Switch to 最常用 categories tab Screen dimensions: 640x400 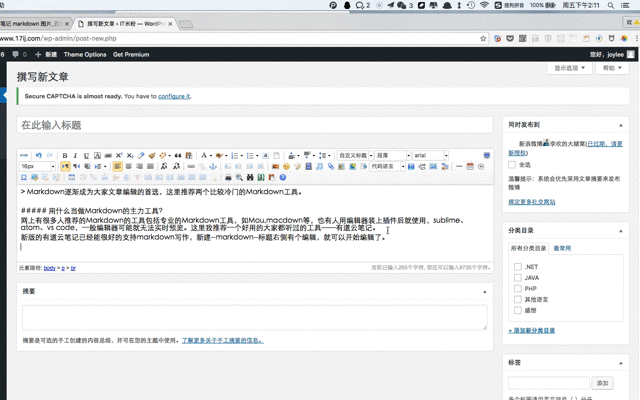coord(562,248)
